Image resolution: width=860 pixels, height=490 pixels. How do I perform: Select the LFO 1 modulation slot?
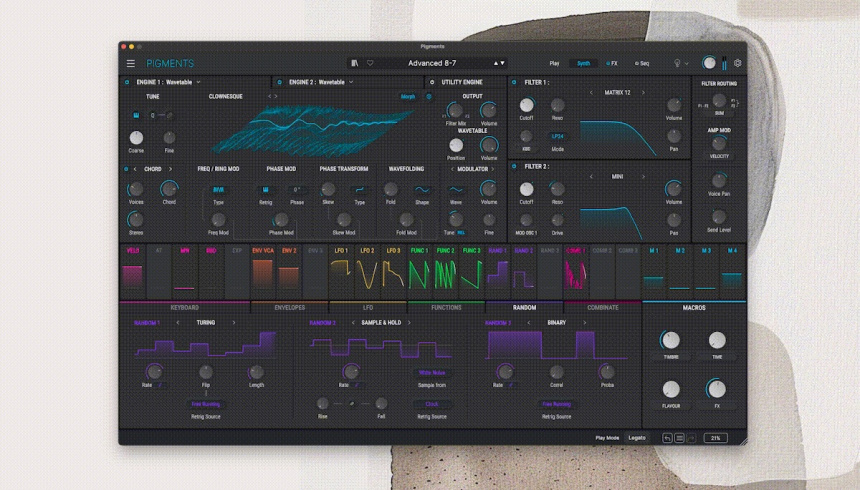(341, 271)
